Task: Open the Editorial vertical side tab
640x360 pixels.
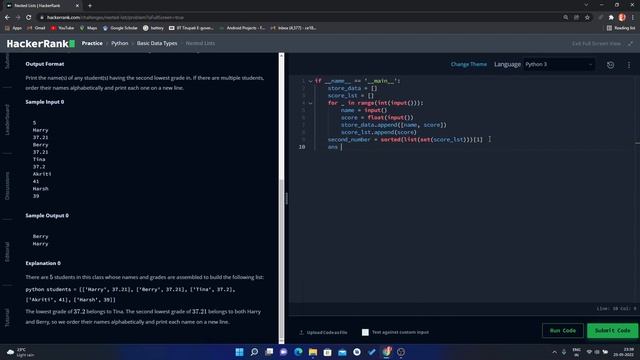Action: (7, 252)
